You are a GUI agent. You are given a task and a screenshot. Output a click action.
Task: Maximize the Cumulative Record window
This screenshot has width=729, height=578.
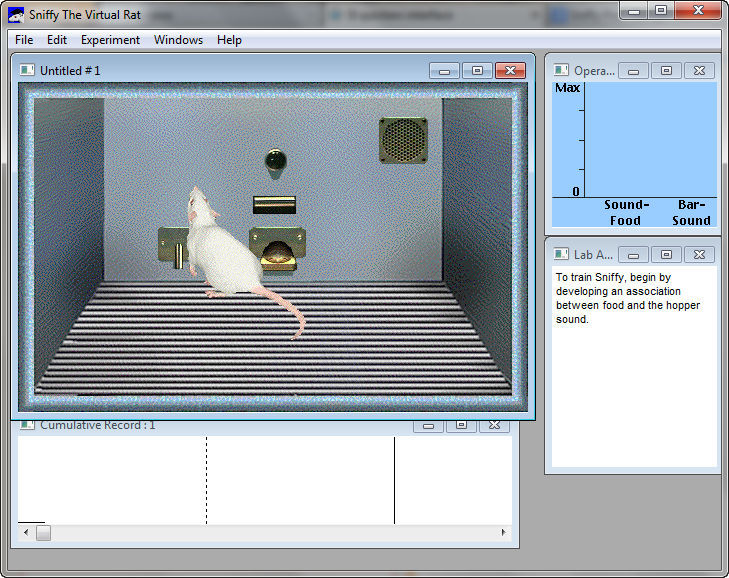461,425
